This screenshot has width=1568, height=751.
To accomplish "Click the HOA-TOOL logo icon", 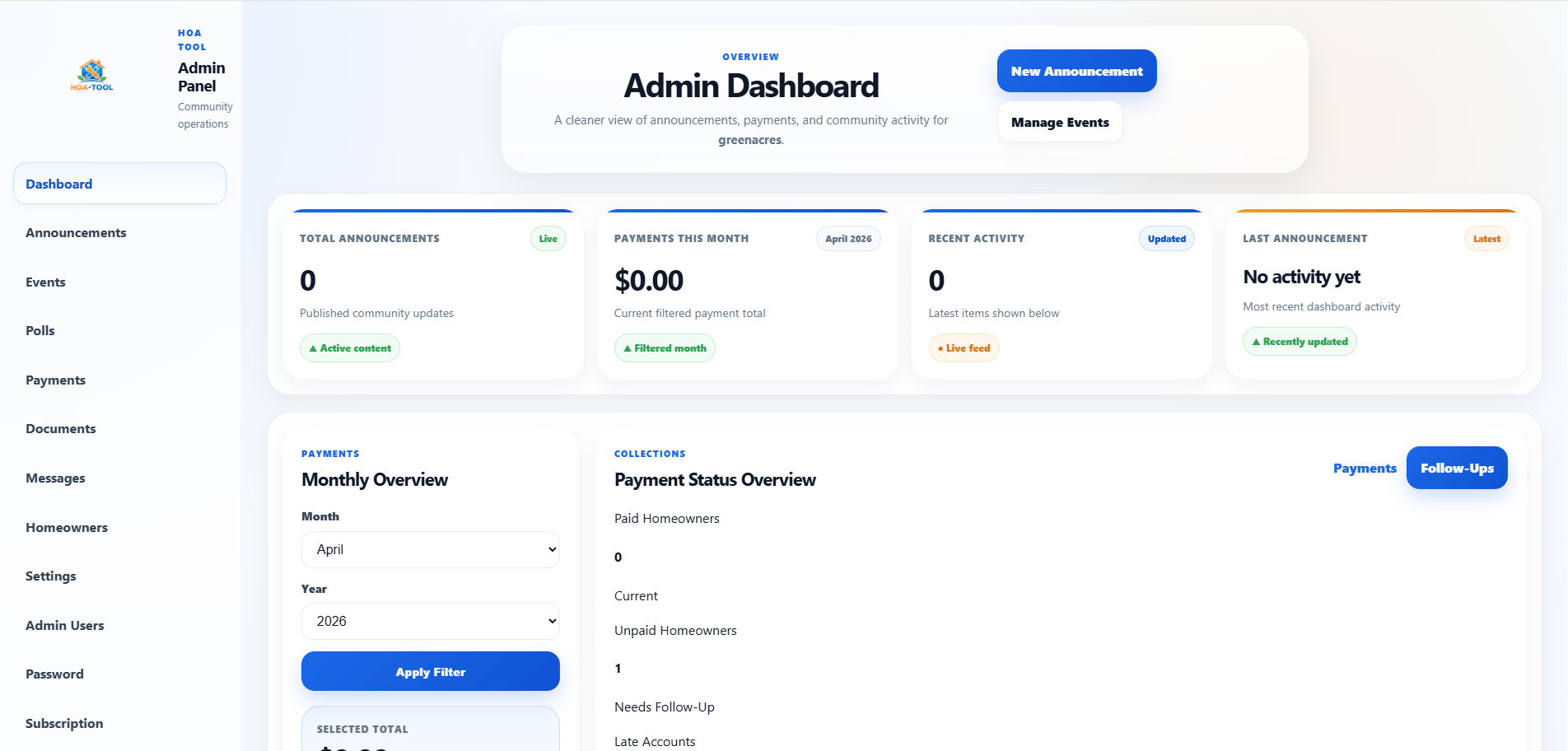I will tap(91, 75).
